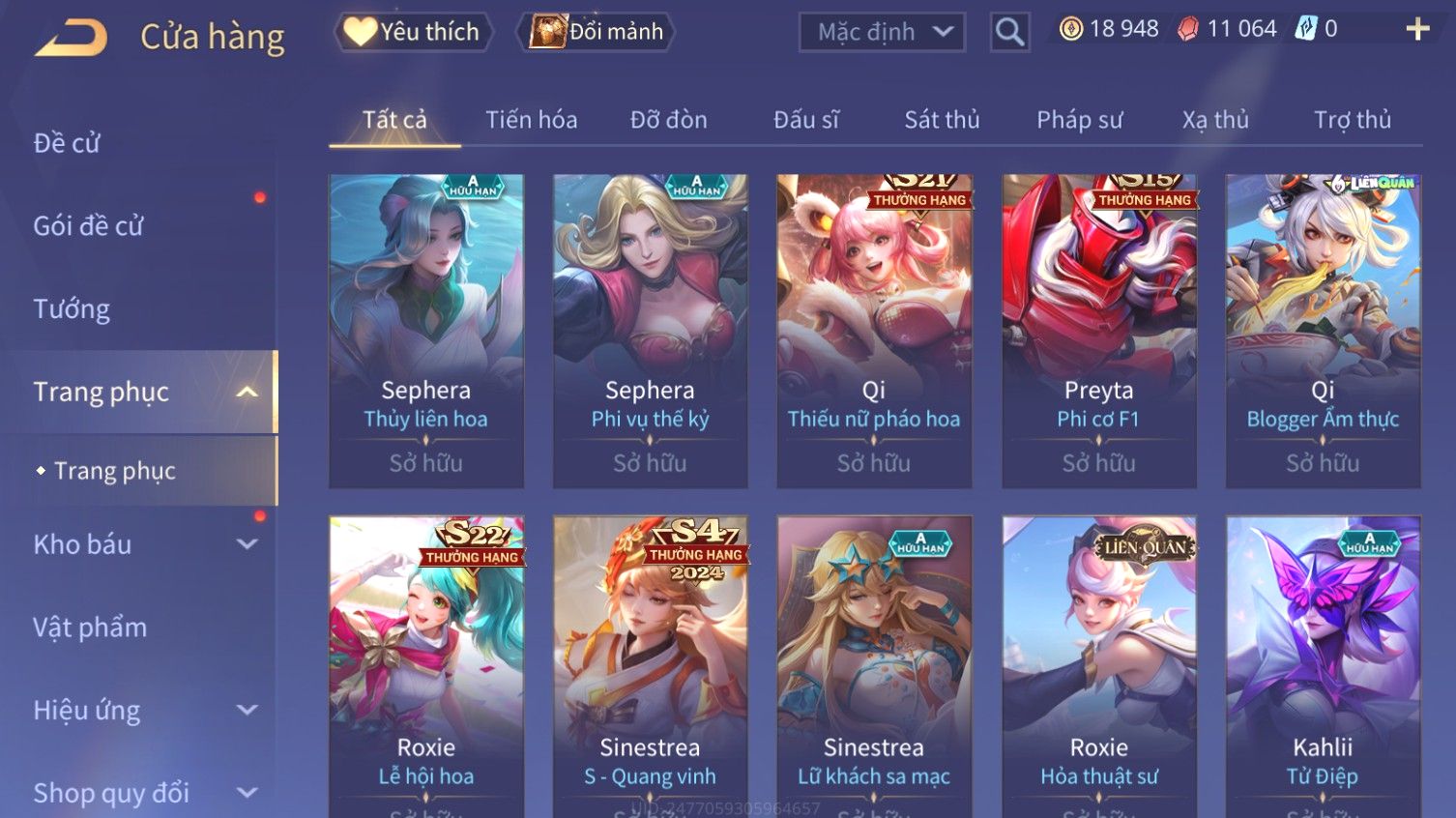Open the search magnifier icon
This screenshot has height=818, width=1456.
[x=1009, y=32]
